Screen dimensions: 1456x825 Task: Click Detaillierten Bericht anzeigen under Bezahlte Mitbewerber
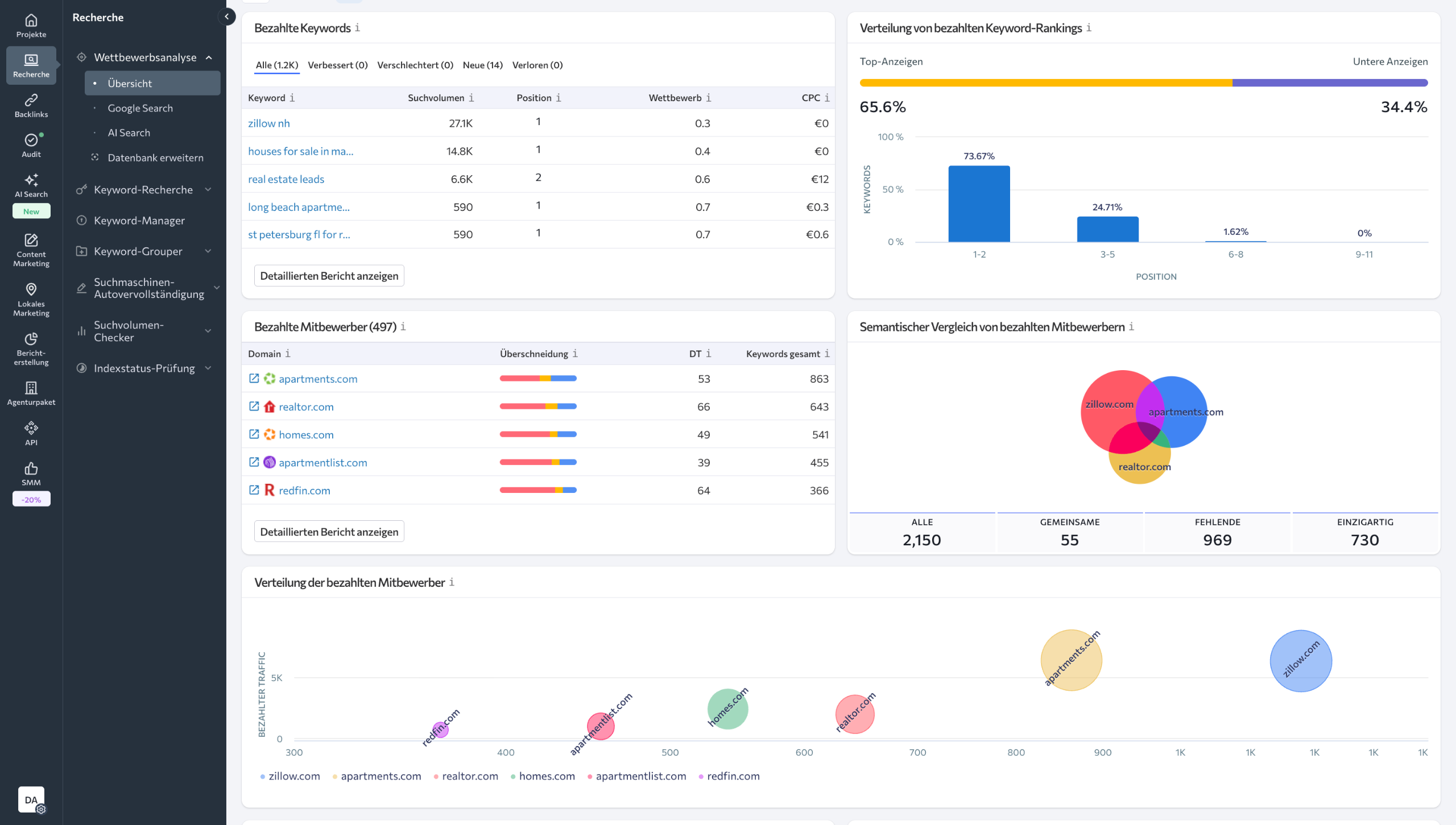tap(329, 532)
